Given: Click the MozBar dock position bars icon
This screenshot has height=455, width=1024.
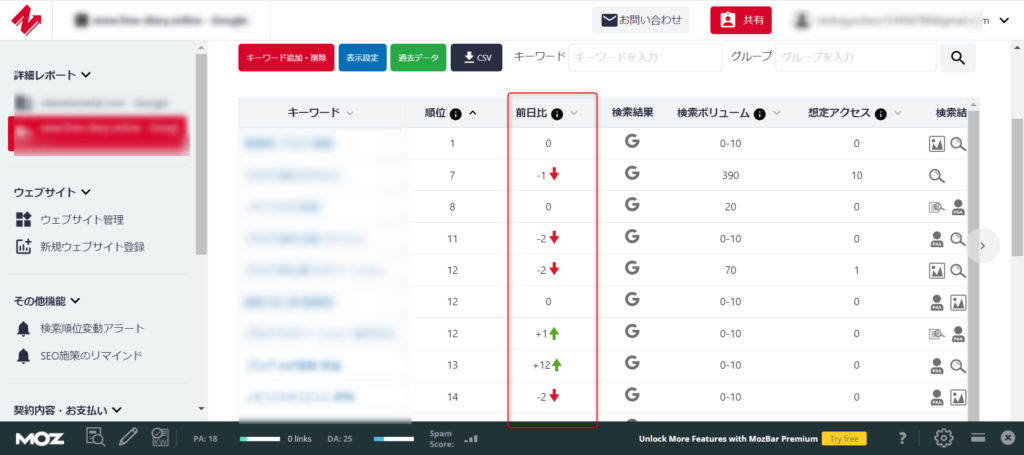Looking at the screenshot, I should tap(978, 438).
